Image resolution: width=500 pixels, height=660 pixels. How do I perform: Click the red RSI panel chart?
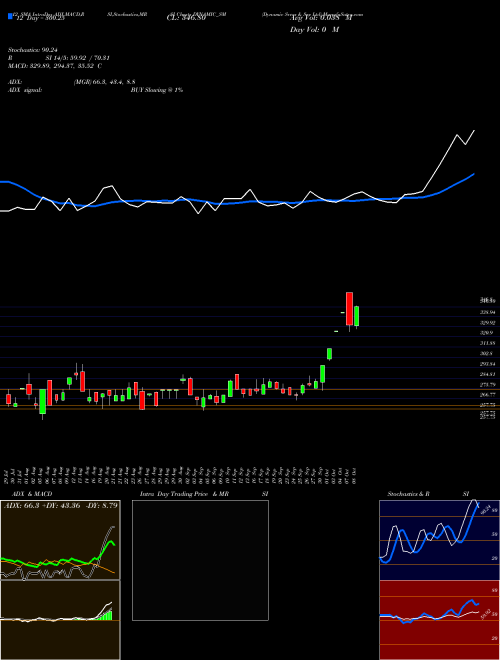(439, 620)
